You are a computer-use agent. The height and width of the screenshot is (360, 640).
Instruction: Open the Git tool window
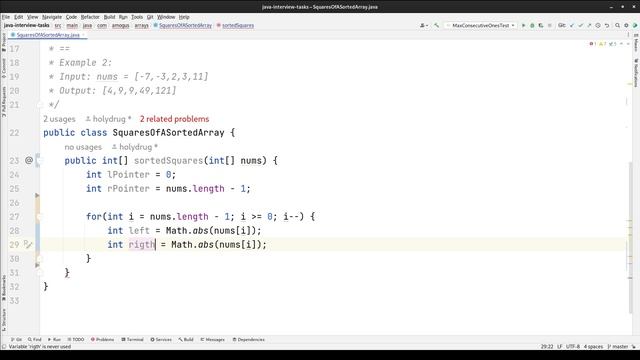(17, 340)
